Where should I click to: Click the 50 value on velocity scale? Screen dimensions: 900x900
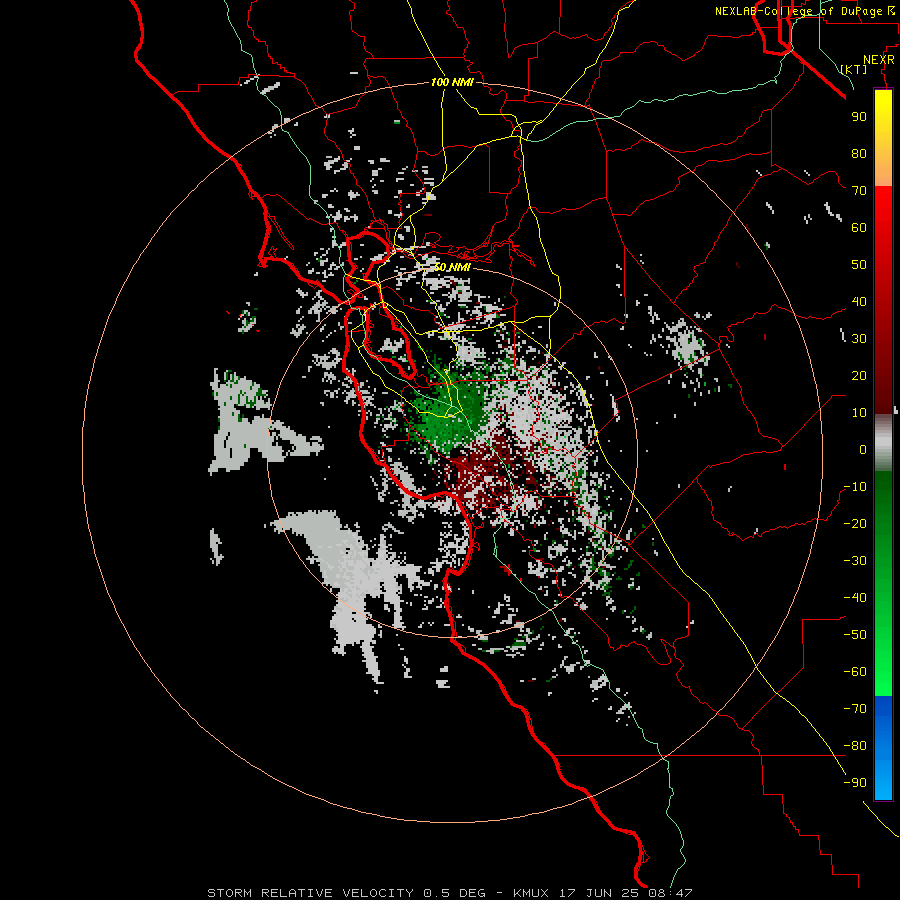[859, 265]
